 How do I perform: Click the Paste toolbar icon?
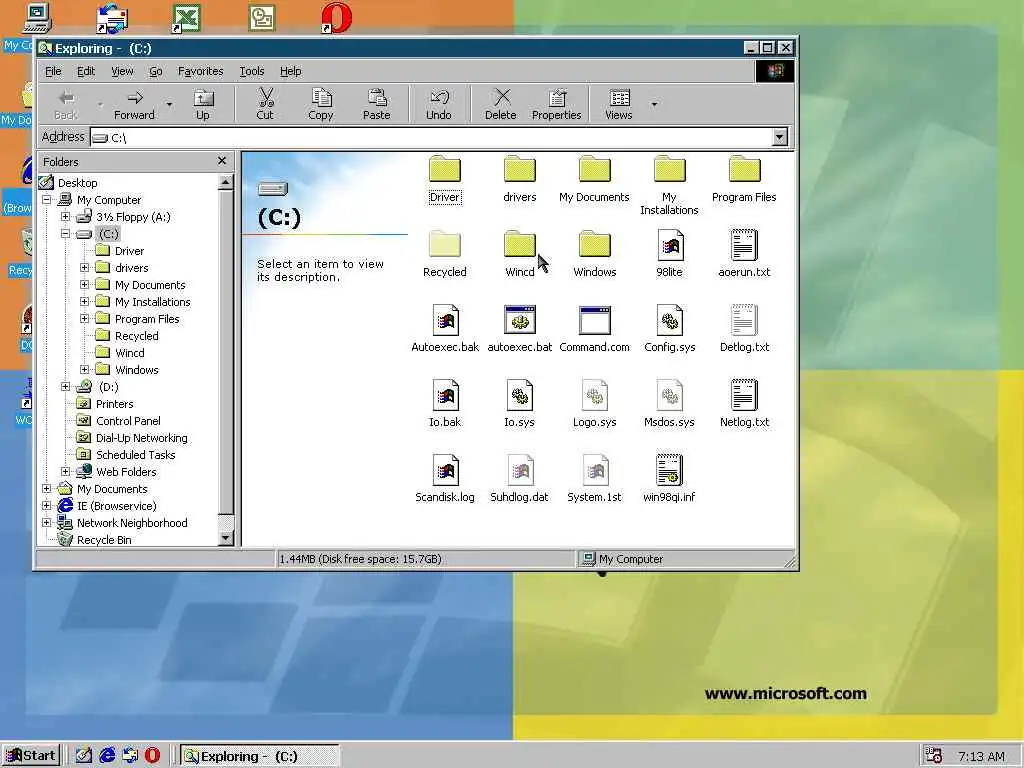(376, 104)
